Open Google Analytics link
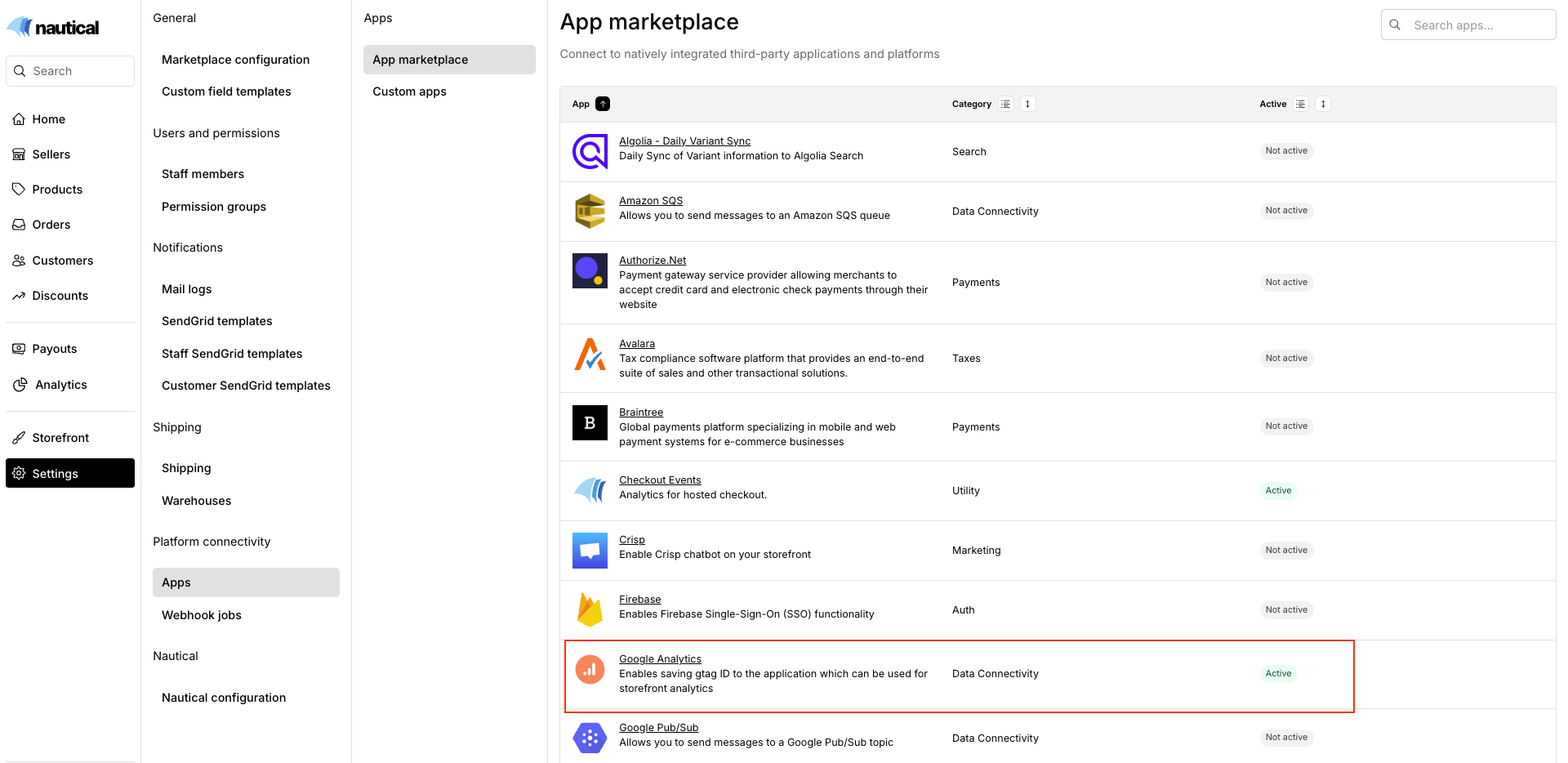The image size is (1568, 763). tap(660, 659)
